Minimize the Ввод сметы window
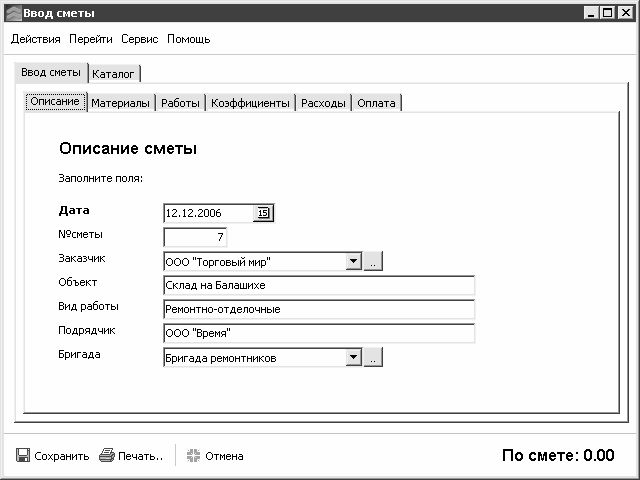 [591, 13]
